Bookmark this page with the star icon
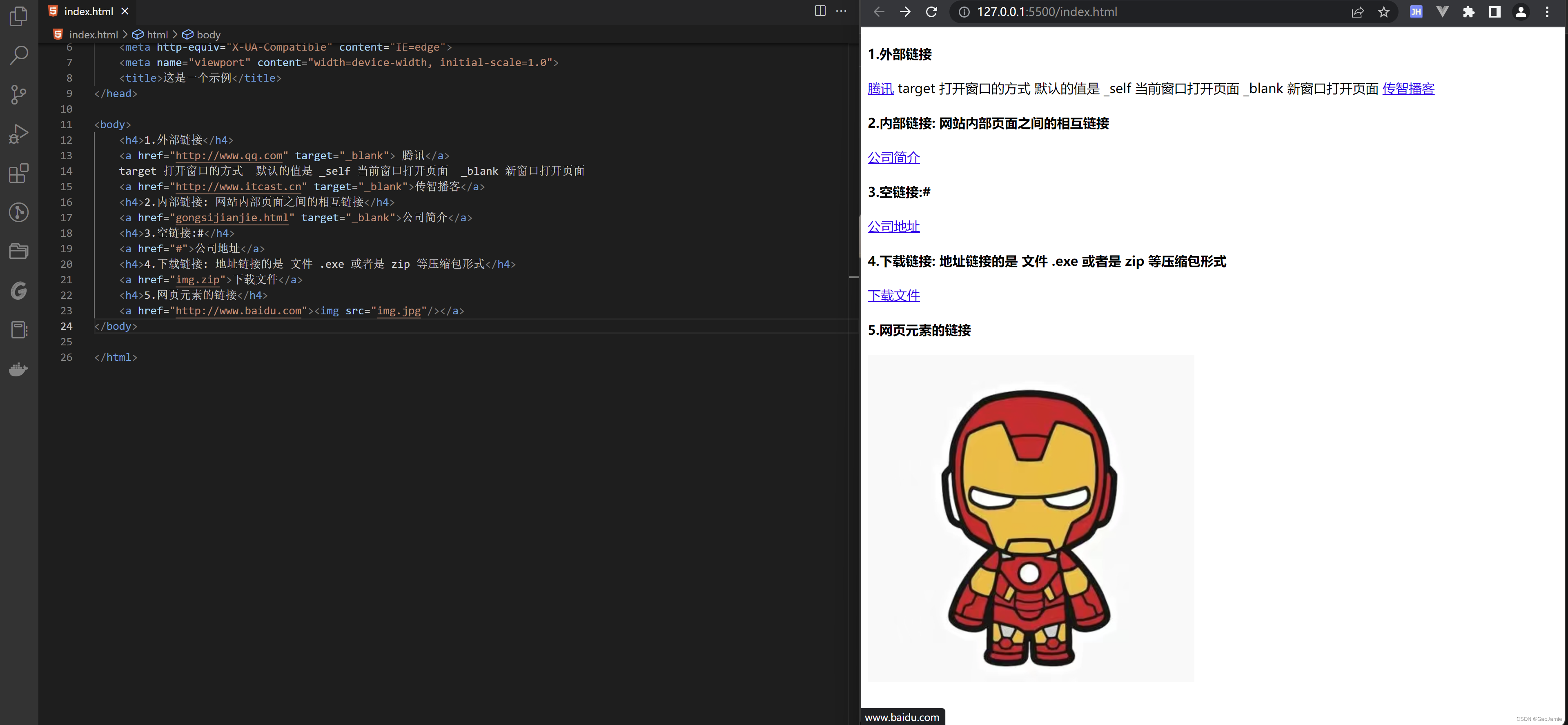Viewport: 1568px width, 725px height. pos(1383,11)
